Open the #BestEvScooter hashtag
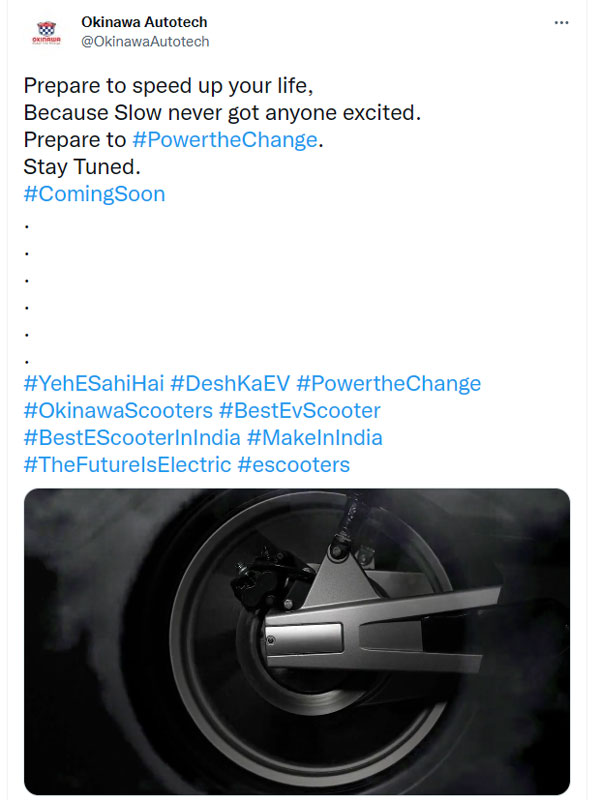This screenshot has height=800, width=600. click(300, 411)
